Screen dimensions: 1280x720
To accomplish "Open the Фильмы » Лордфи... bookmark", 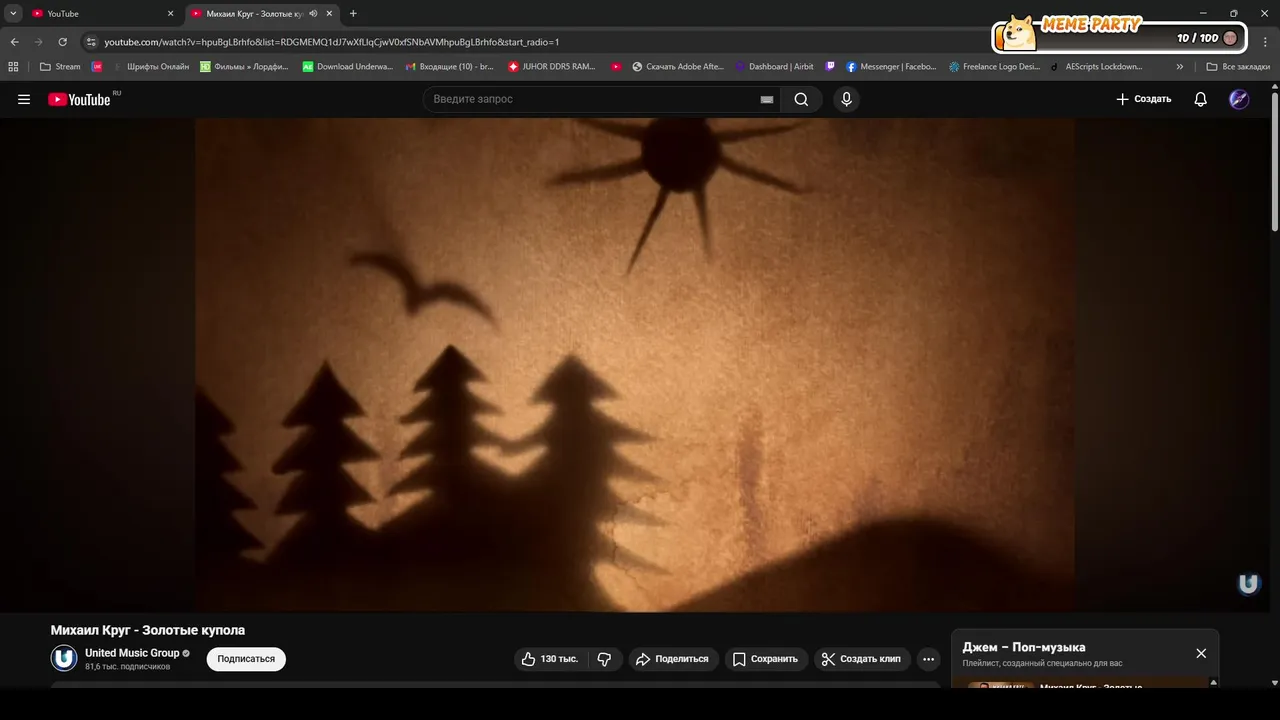I will coord(245,67).
